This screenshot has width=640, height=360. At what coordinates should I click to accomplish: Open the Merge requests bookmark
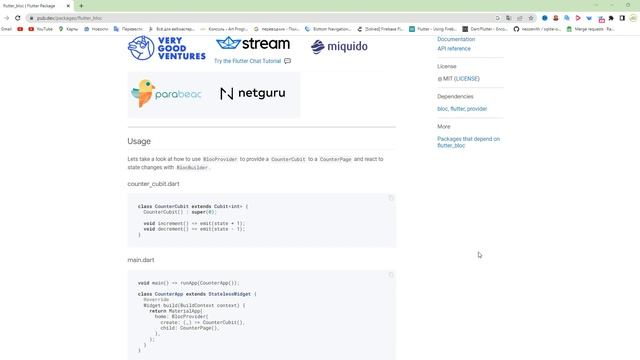click(x=590, y=29)
